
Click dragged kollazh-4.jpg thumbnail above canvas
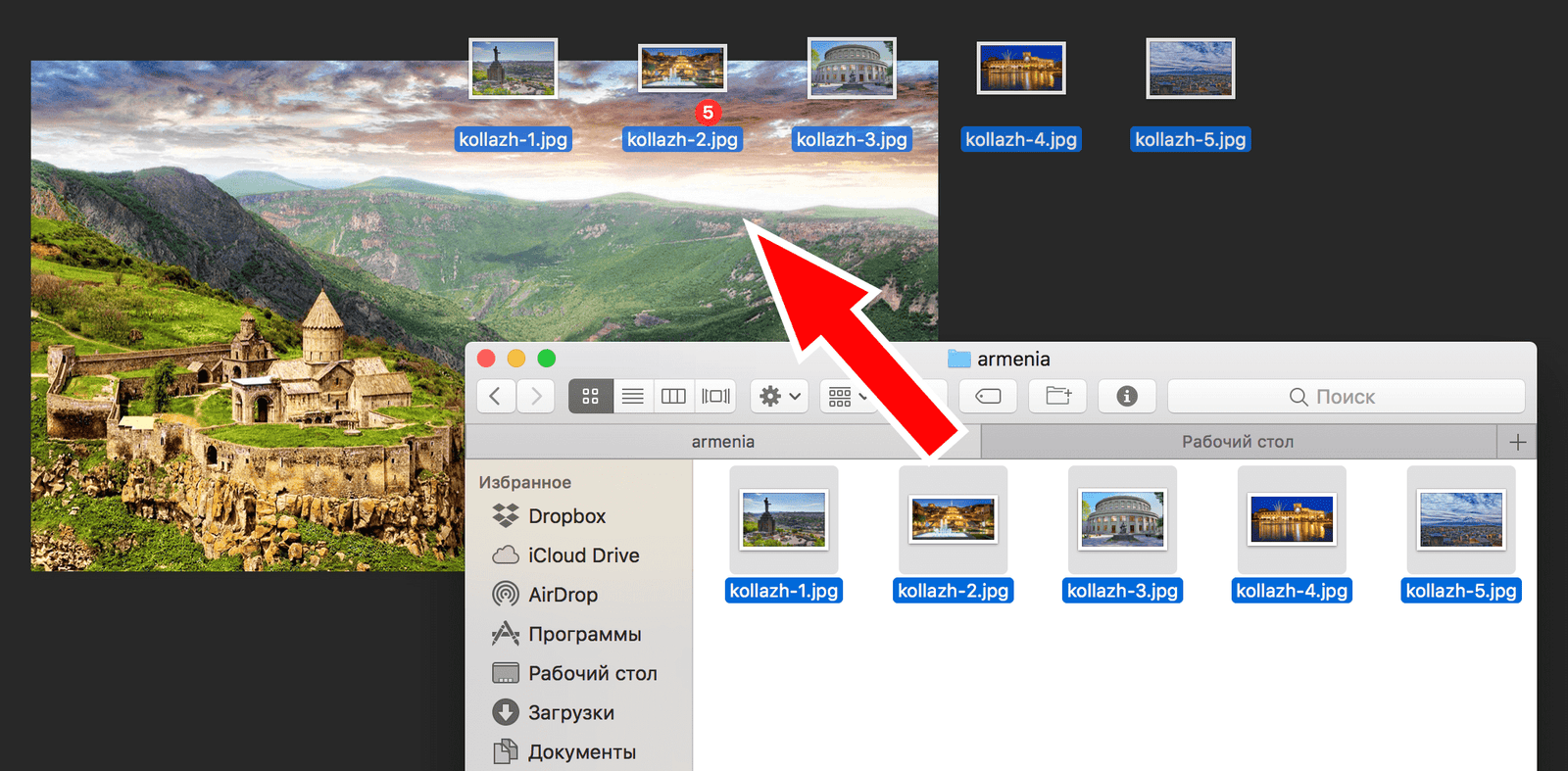1021,69
